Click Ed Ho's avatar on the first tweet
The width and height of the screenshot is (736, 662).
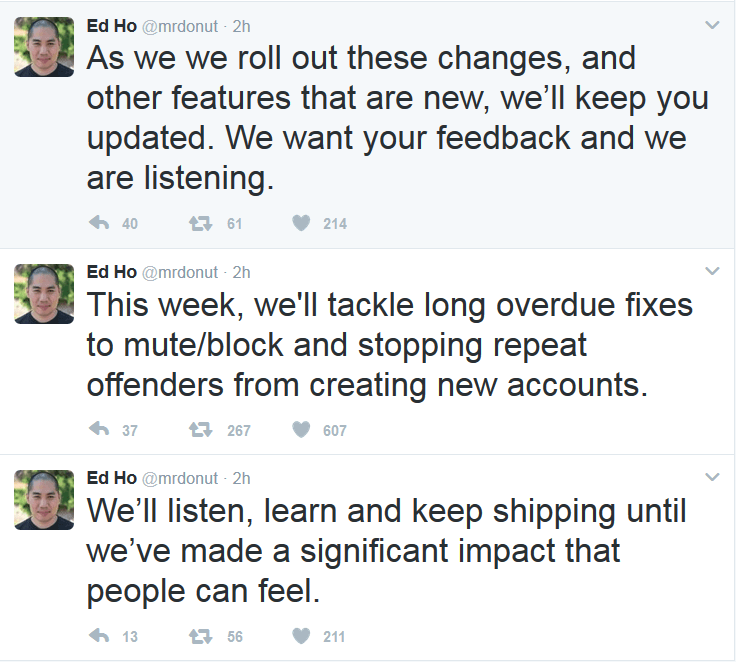[44, 47]
